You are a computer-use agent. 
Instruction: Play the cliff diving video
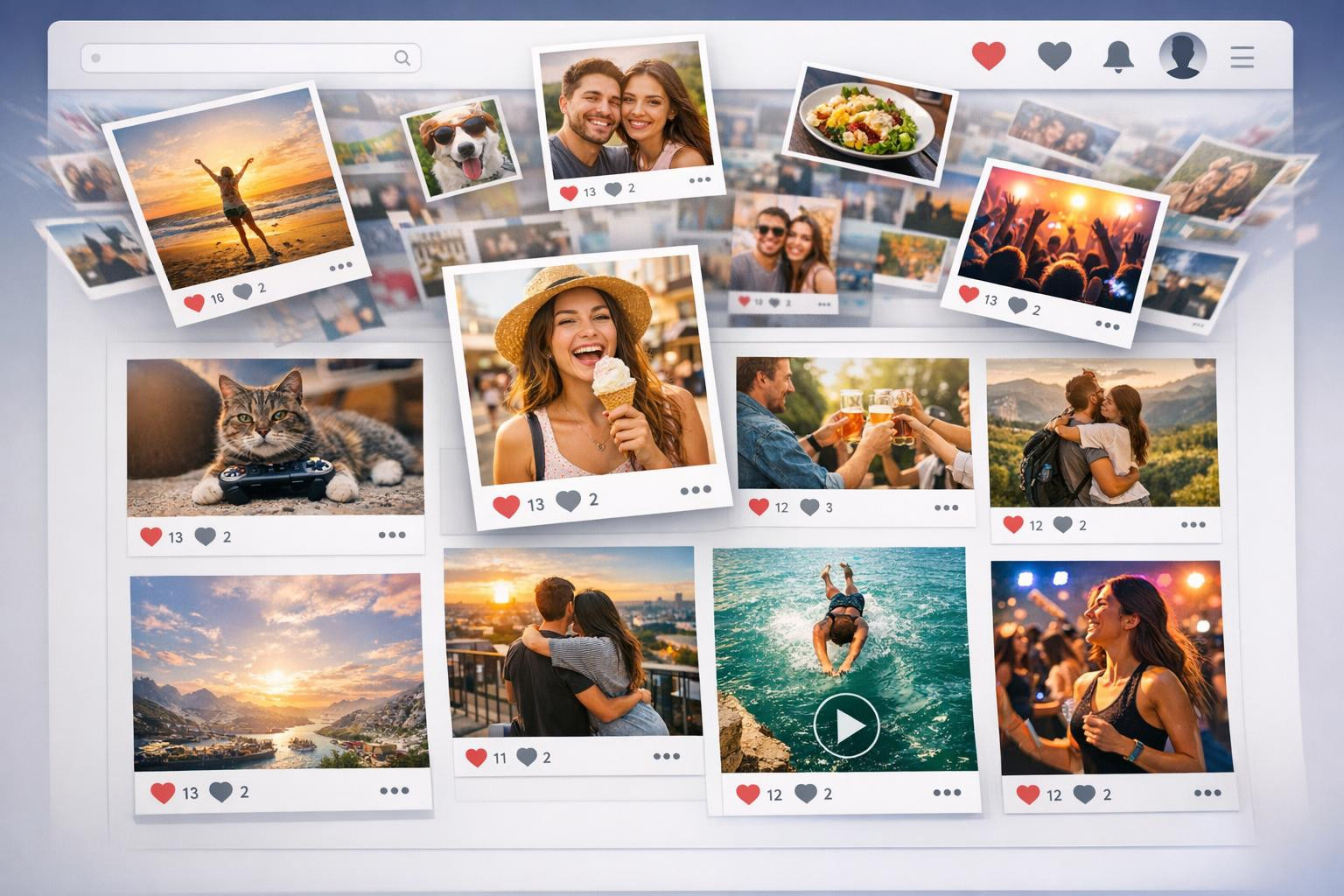coord(845,725)
